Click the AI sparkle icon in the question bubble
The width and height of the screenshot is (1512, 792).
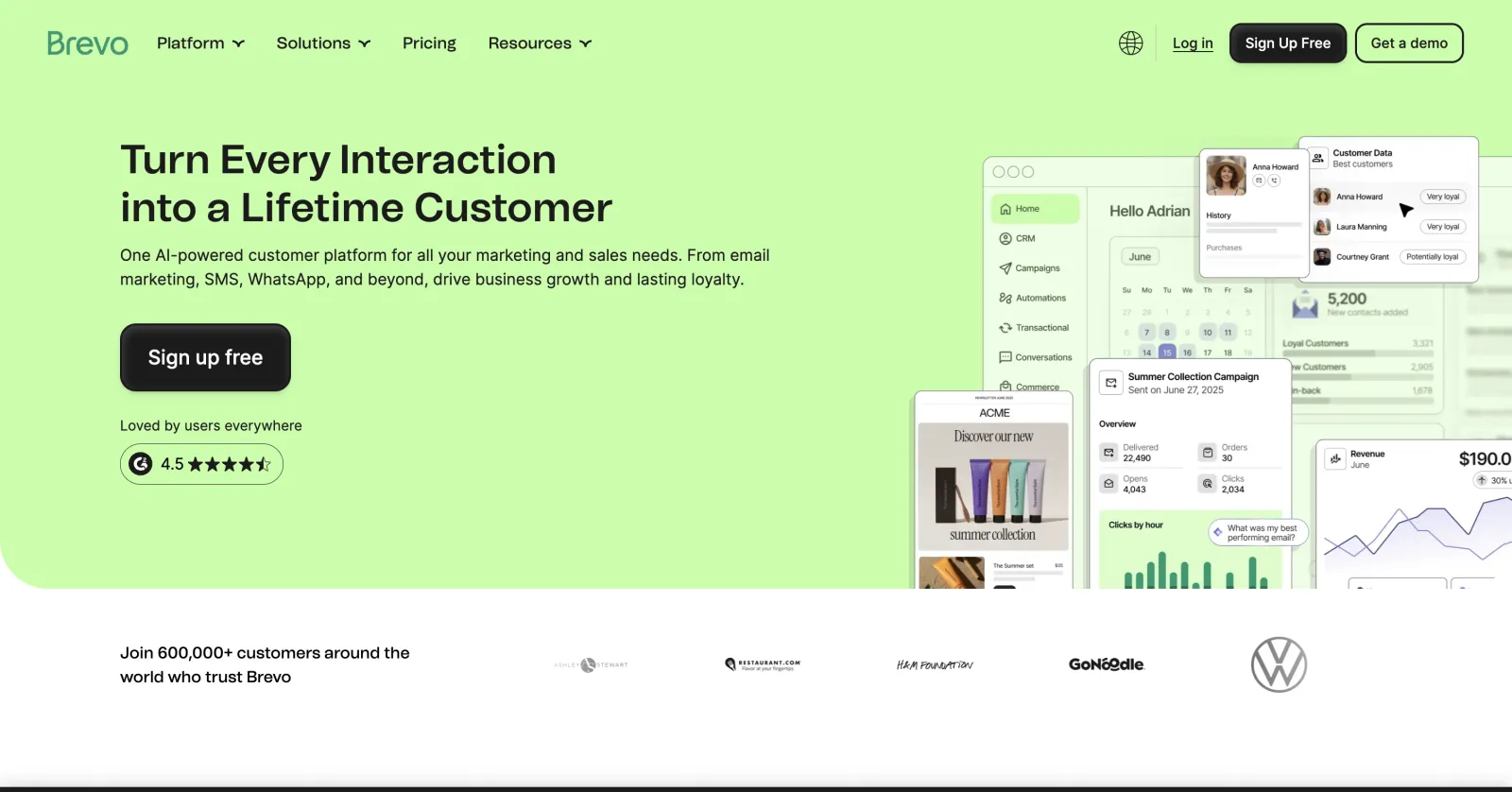click(x=1218, y=532)
